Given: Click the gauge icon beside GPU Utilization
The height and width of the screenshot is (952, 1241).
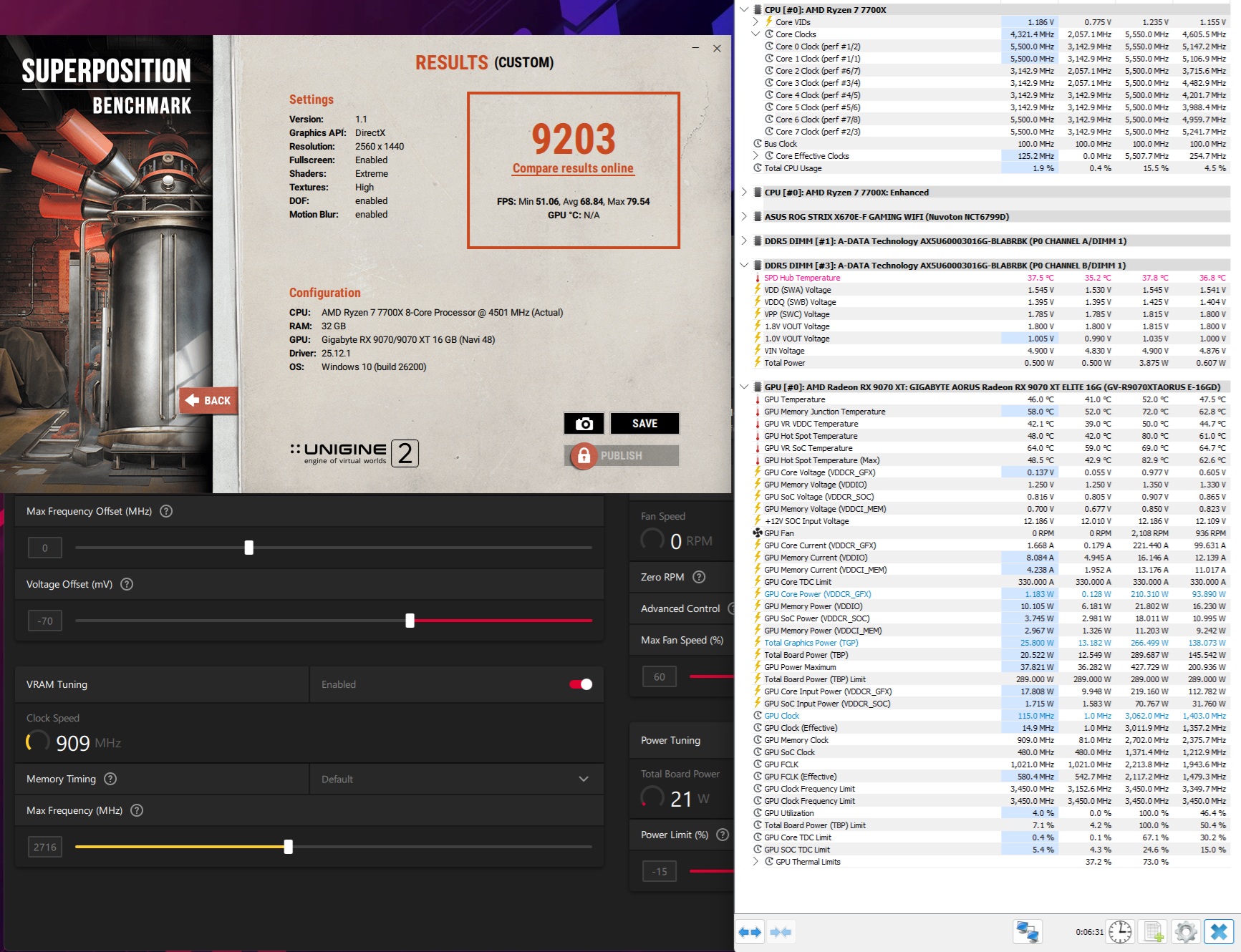Looking at the screenshot, I should point(758,813).
